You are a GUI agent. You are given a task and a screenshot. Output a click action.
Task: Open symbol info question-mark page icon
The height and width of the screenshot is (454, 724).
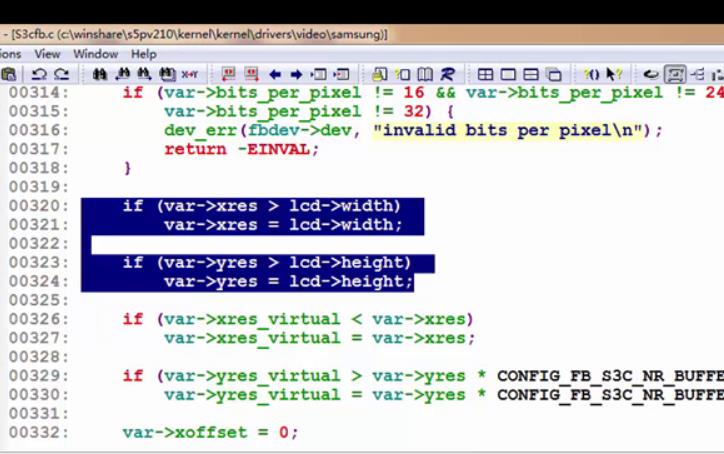(x=403, y=74)
